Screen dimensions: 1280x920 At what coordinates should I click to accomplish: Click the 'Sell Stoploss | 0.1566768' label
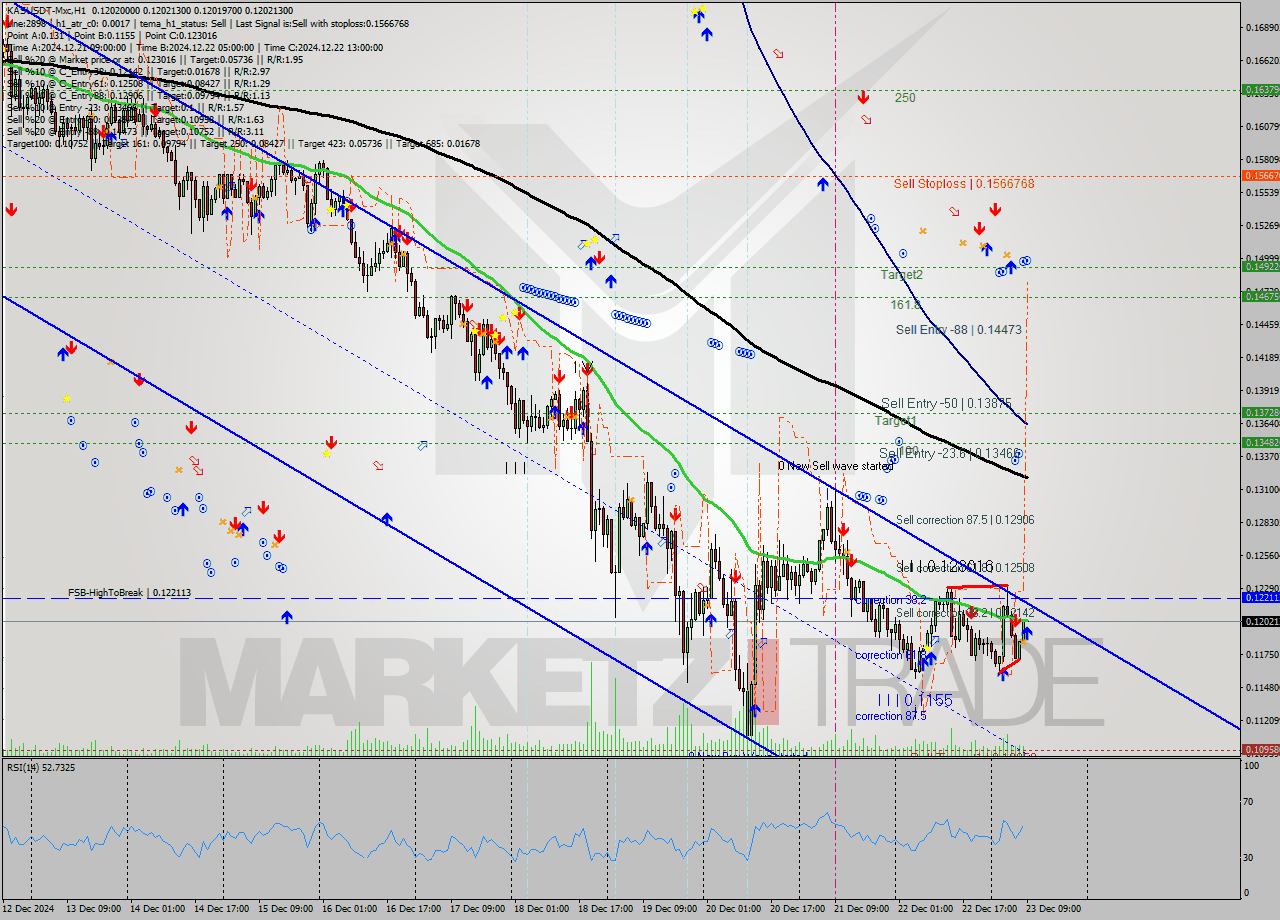coord(964,184)
